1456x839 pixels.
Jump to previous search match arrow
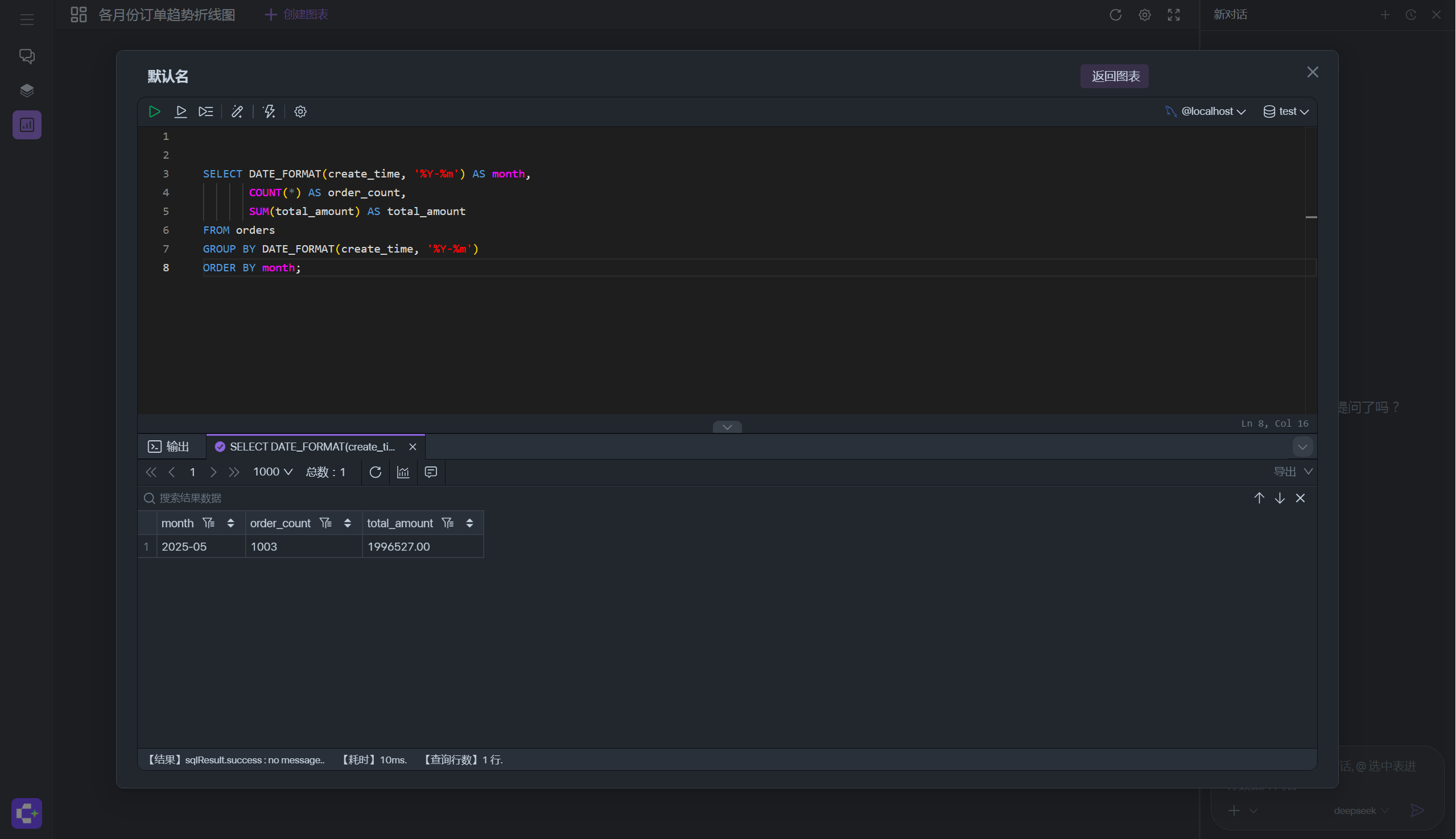coord(1260,498)
